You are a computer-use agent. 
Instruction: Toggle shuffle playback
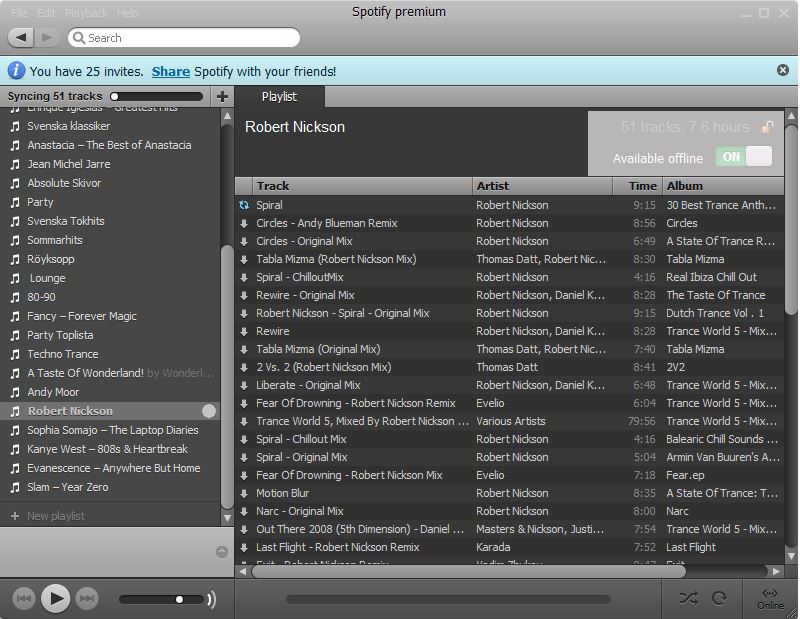pyautogui.click(x=688, y=598)
